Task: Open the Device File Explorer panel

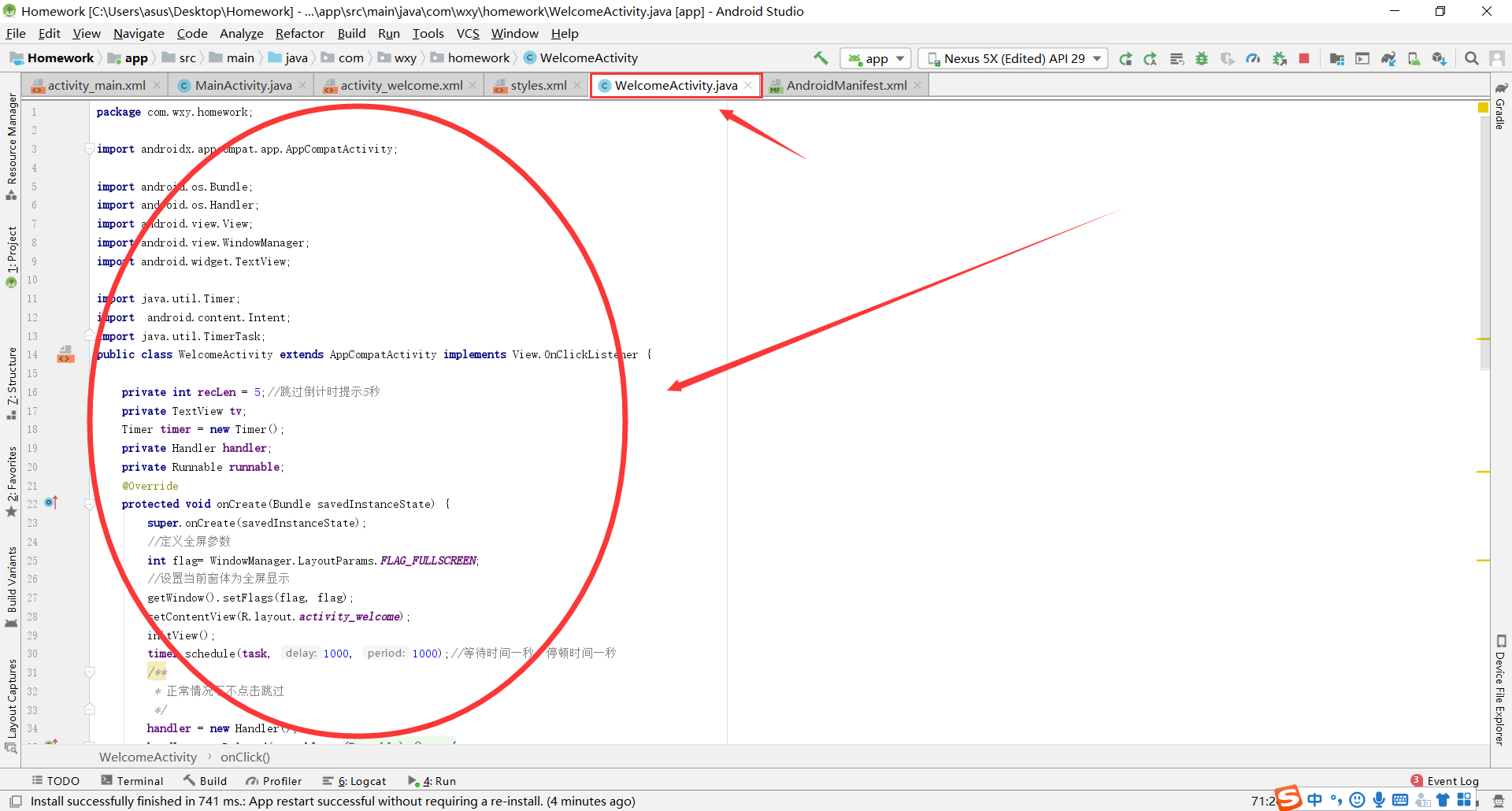Action: coord(1500,689)
